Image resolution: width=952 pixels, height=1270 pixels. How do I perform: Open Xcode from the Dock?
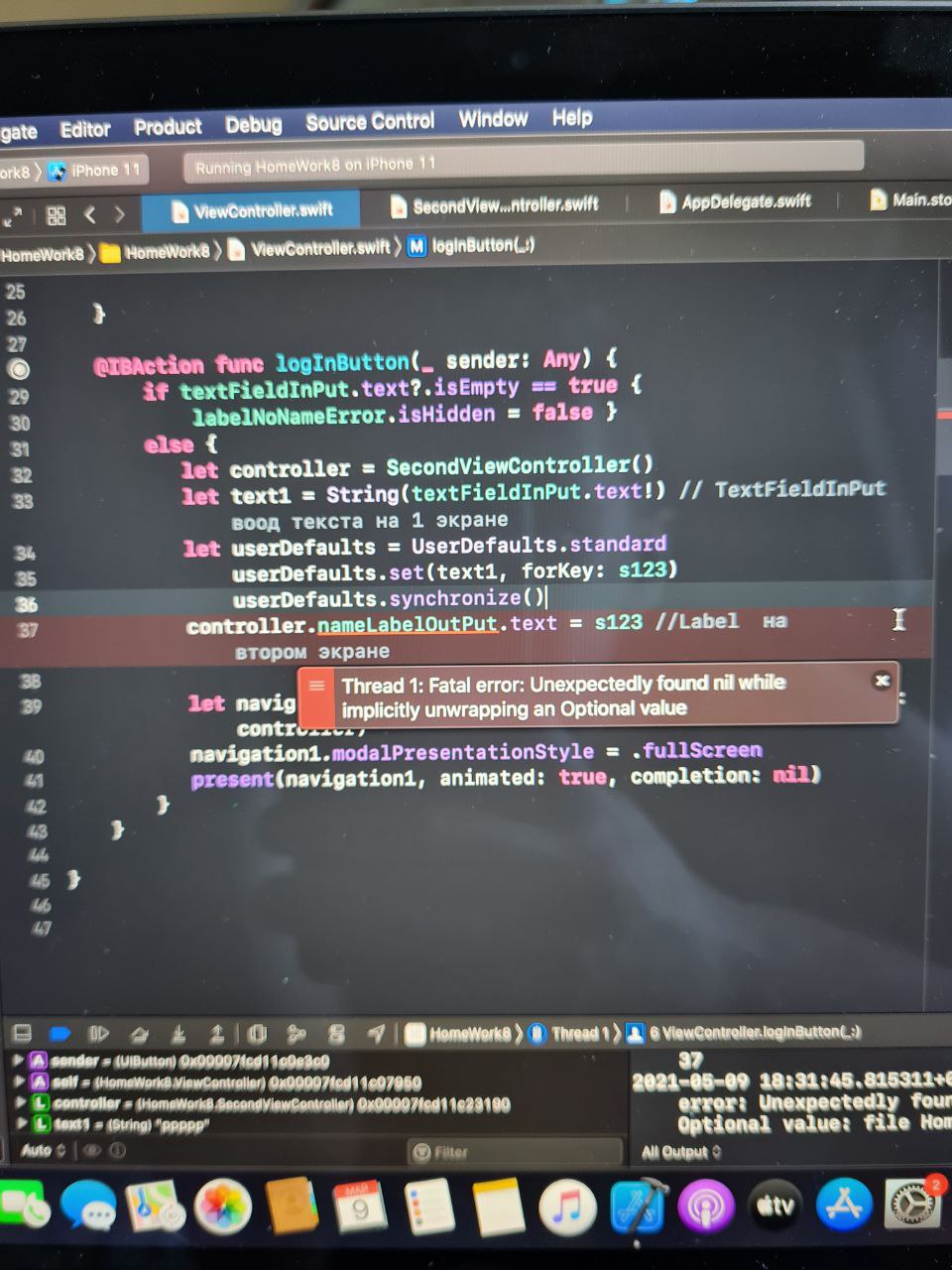coord(638,1207)
